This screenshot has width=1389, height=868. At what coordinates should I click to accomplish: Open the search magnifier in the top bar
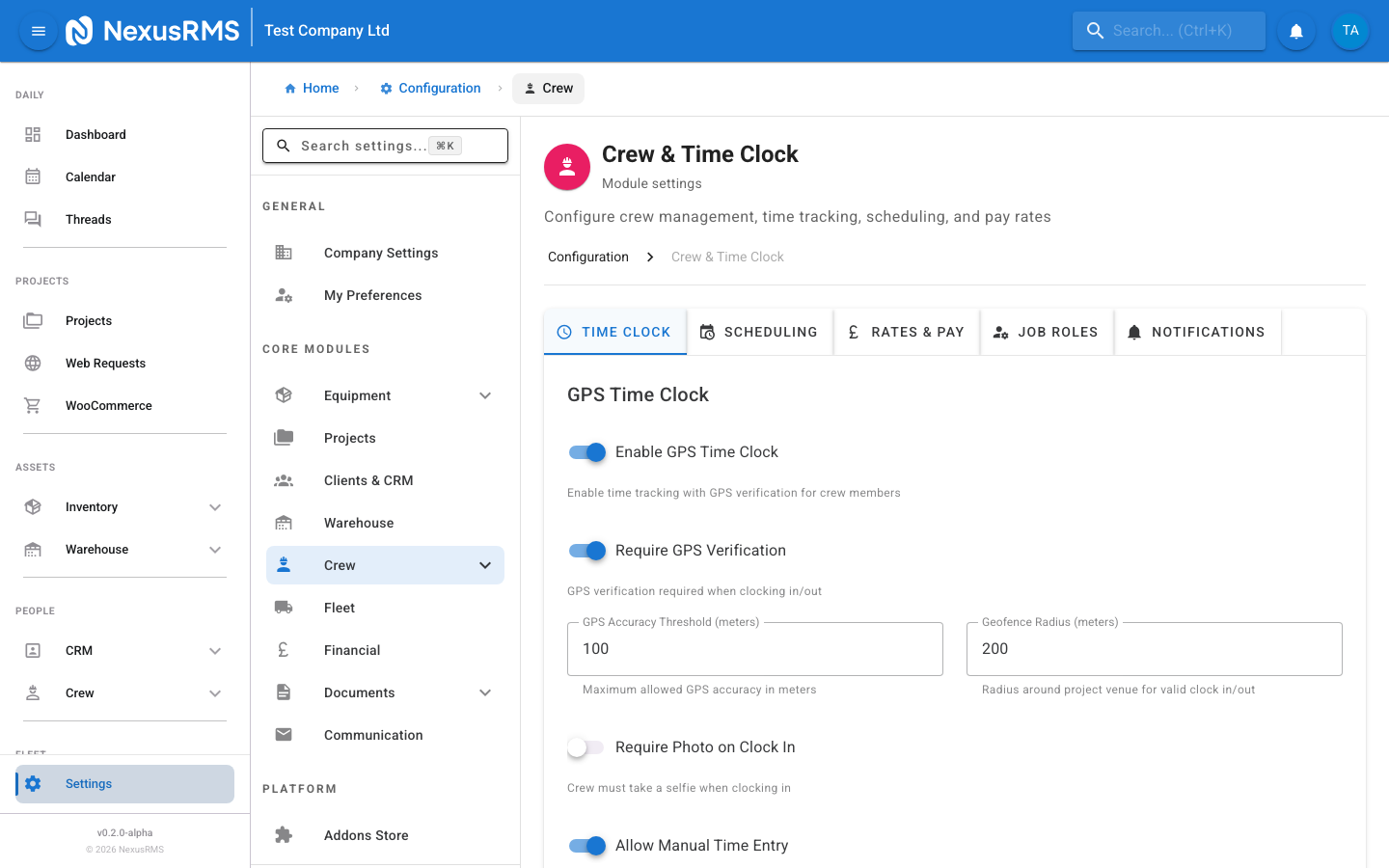click(1095, 30)
